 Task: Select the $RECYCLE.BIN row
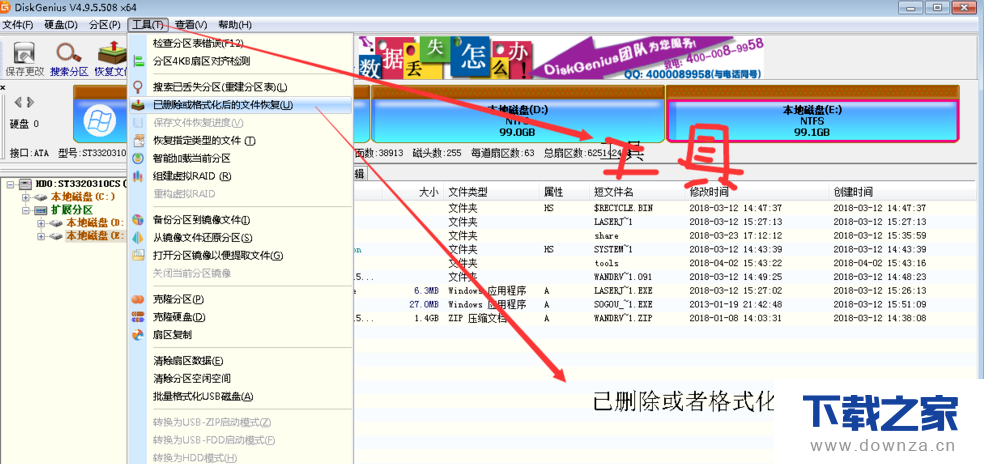[665, 208]
